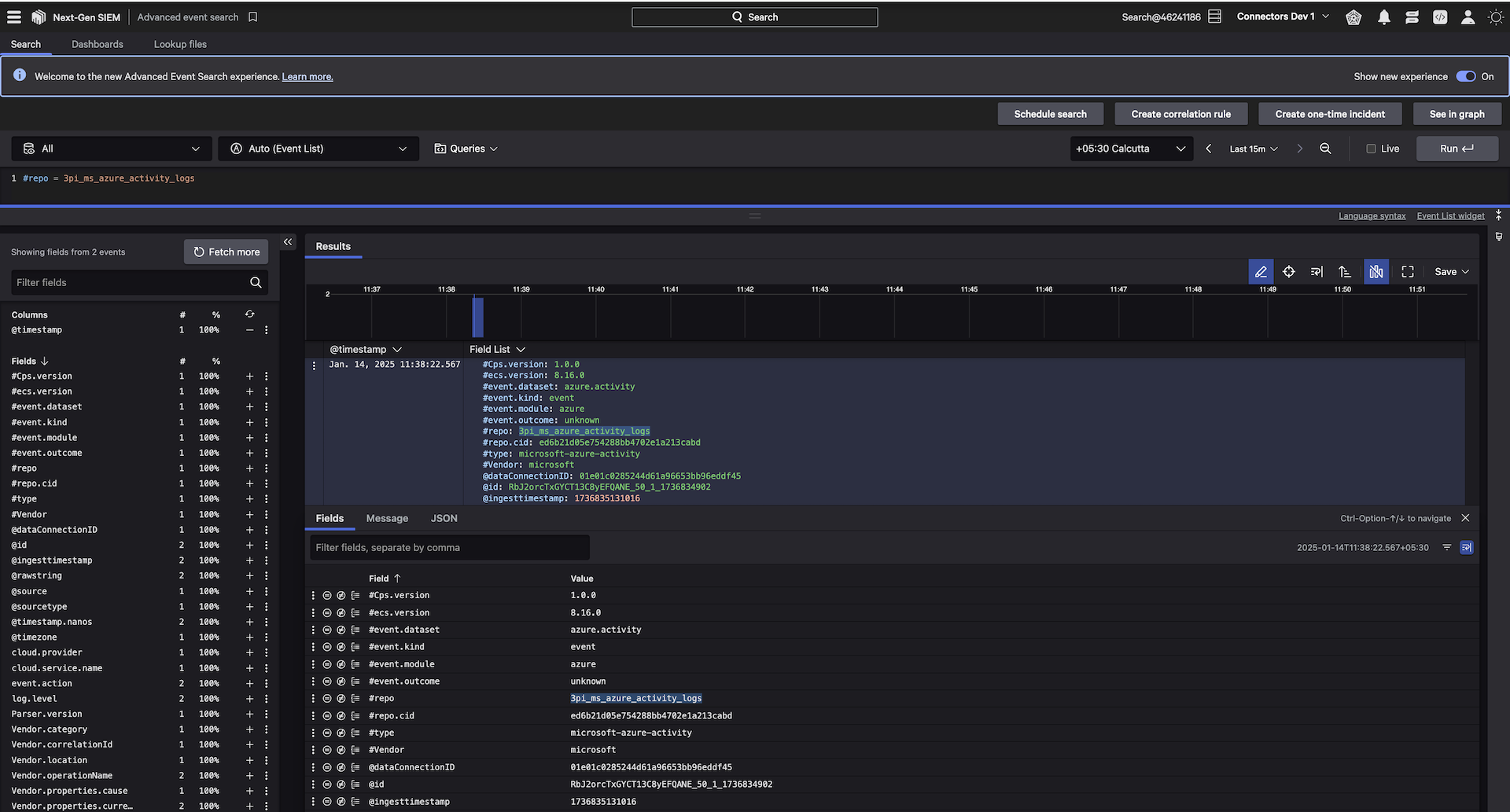This screenshot has width=1510, height=812.
Task: Enable the Live search checkbox
Action: [x=1370, y=149]
